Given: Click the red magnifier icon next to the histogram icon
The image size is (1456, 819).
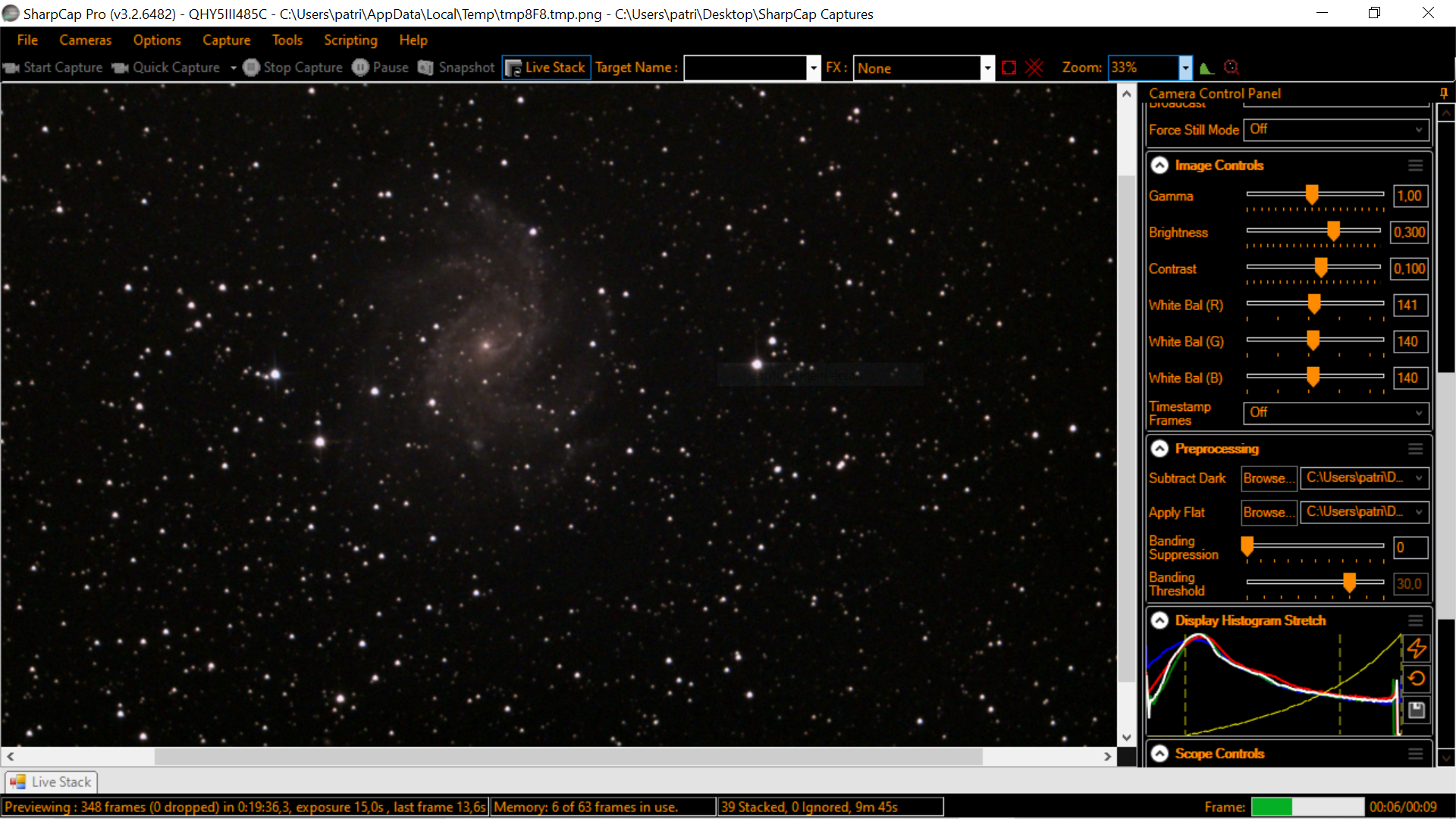Looking at the screenshot, I should click(1232, 67).
